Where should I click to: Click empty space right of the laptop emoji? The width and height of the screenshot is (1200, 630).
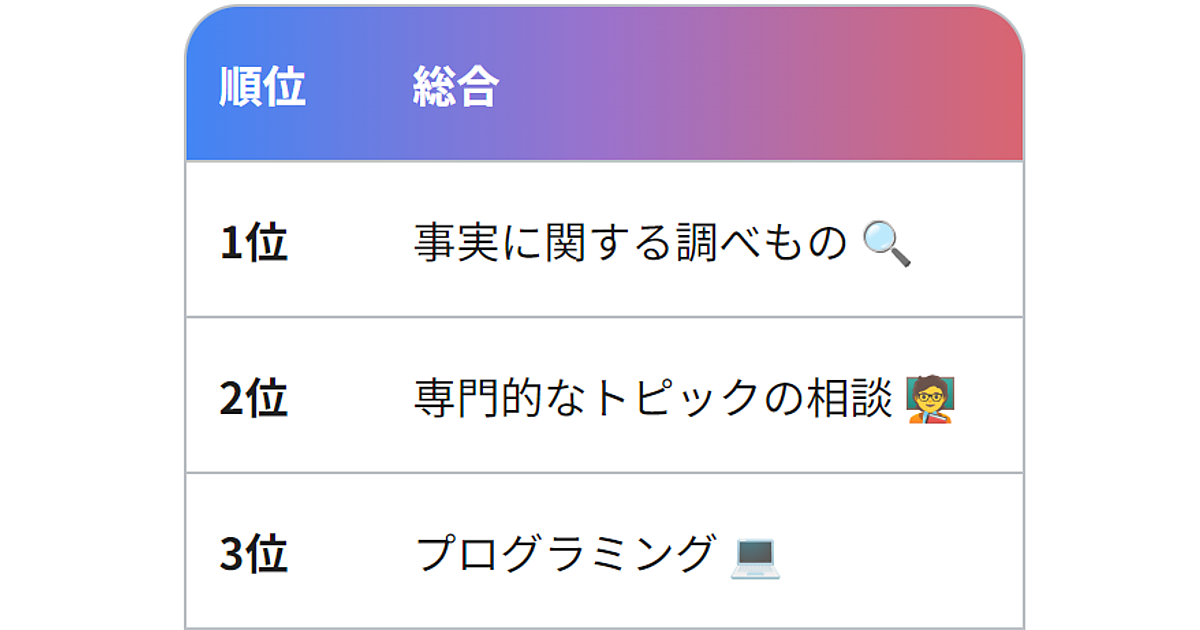tap(900, 555)
